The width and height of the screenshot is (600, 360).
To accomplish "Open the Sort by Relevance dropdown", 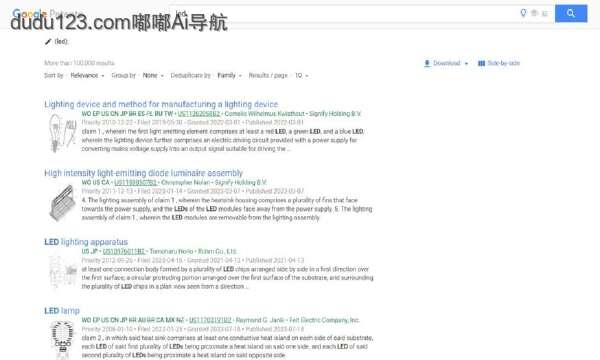I will tap(87, 75).
